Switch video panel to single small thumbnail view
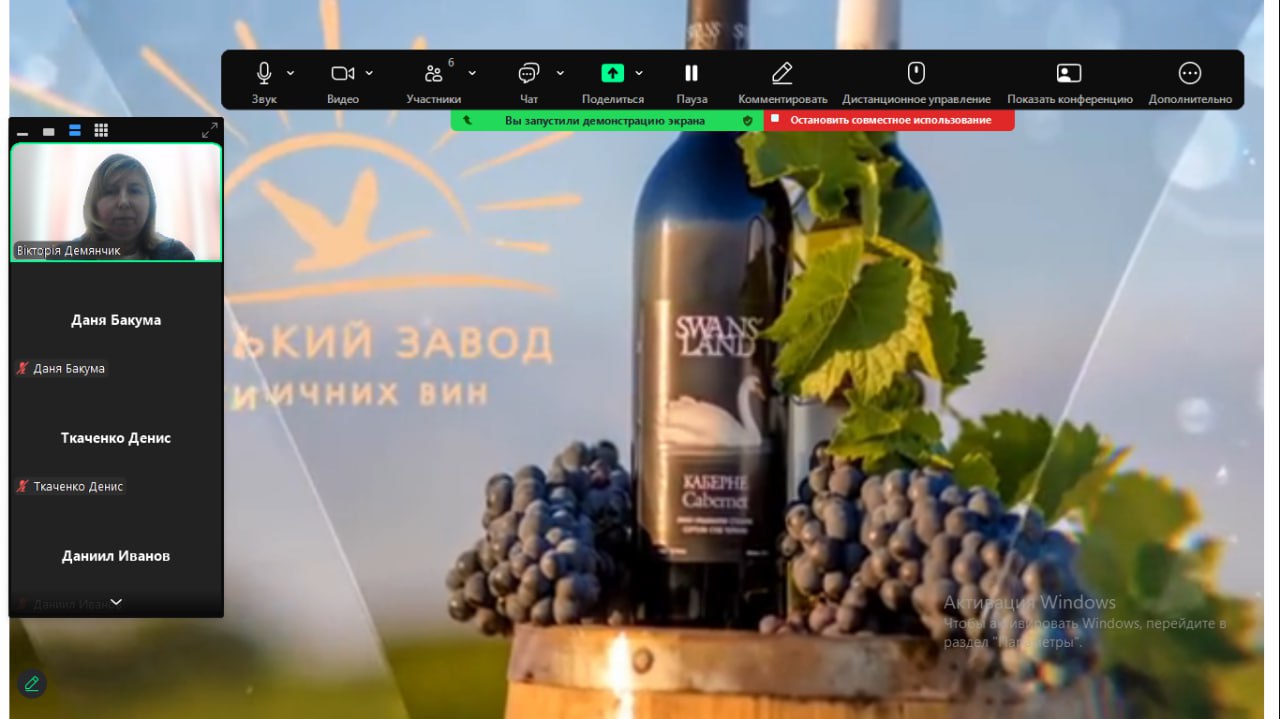Screen dimensions: 1280x719 49,132
